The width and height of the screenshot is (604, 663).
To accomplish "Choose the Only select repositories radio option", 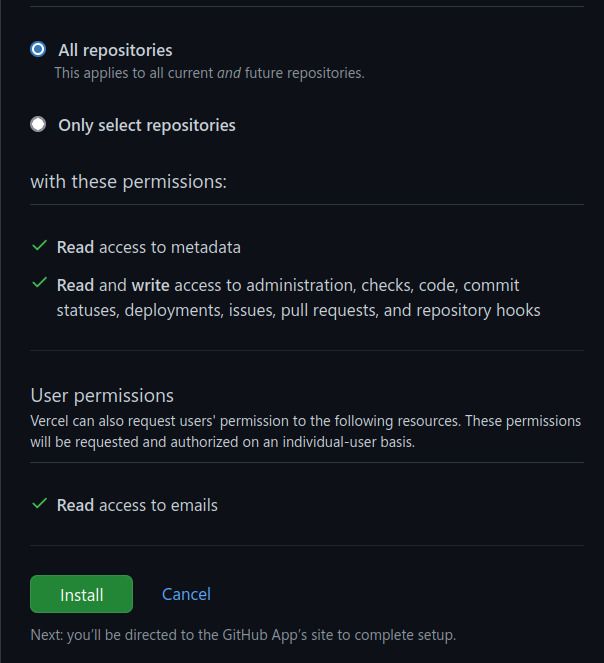I will [x=38, y=124].
